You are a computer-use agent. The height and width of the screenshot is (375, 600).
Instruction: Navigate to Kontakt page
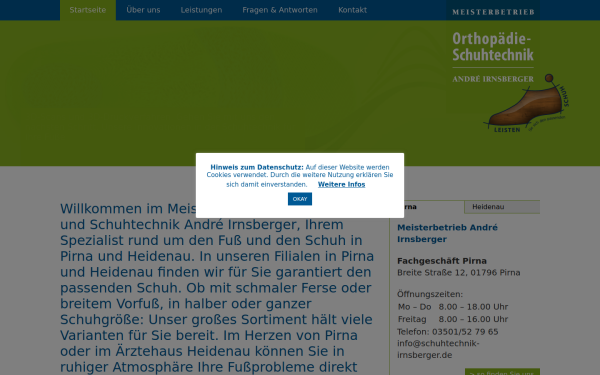[352, 10]
